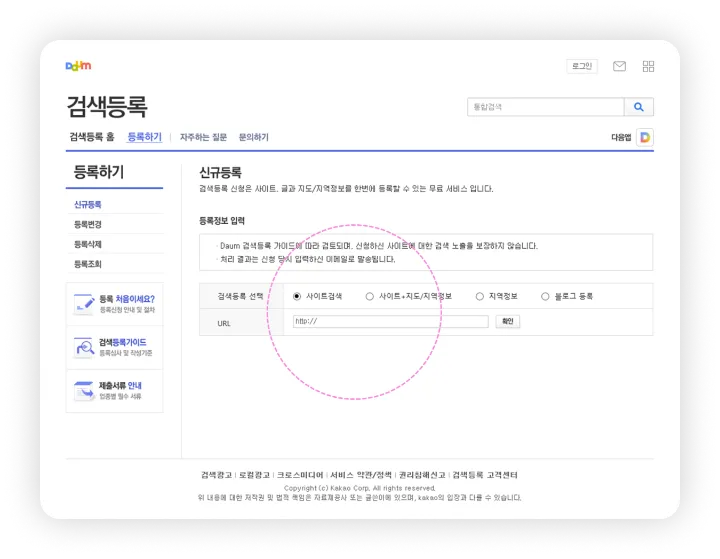The height and width of the screenshot is (559, 720).
Task: Focus the URL http:// input field
Action: (390, 321)
